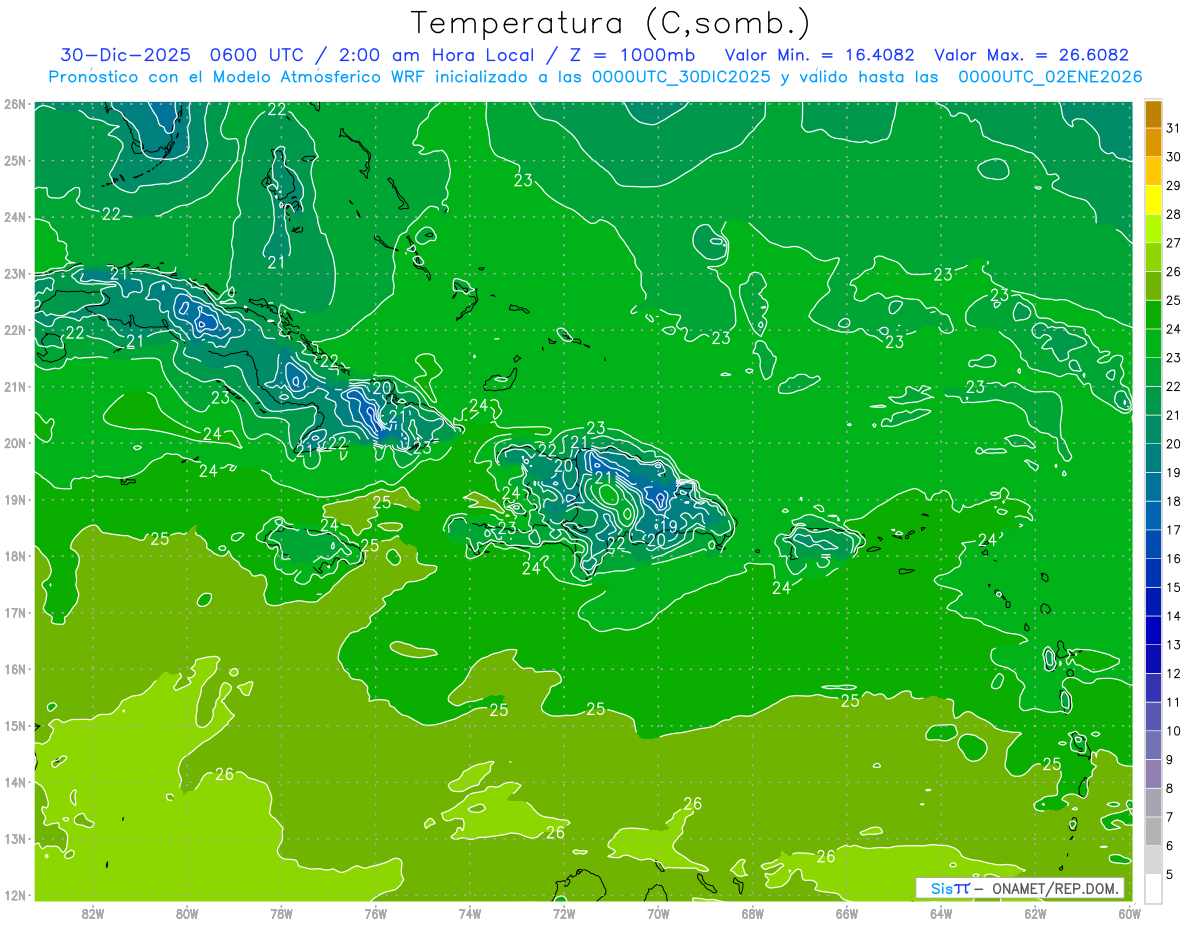1200x927 pixels.
Task: Click the 'Valor Min. = 16.4082' value
Action: click(819, 55)
